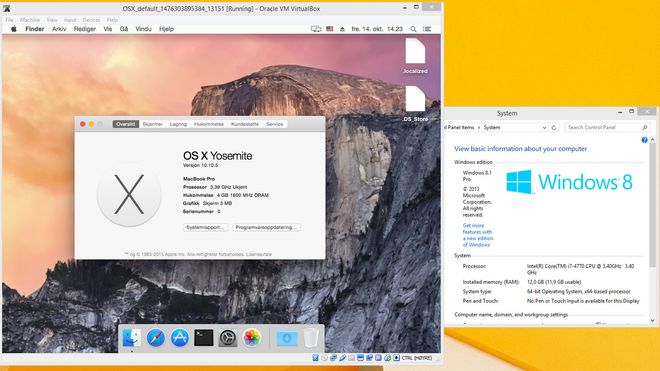The image size is (660, 371).
Task: Open VirtualBox Devices menu
Action: click(x=91, y=20)
